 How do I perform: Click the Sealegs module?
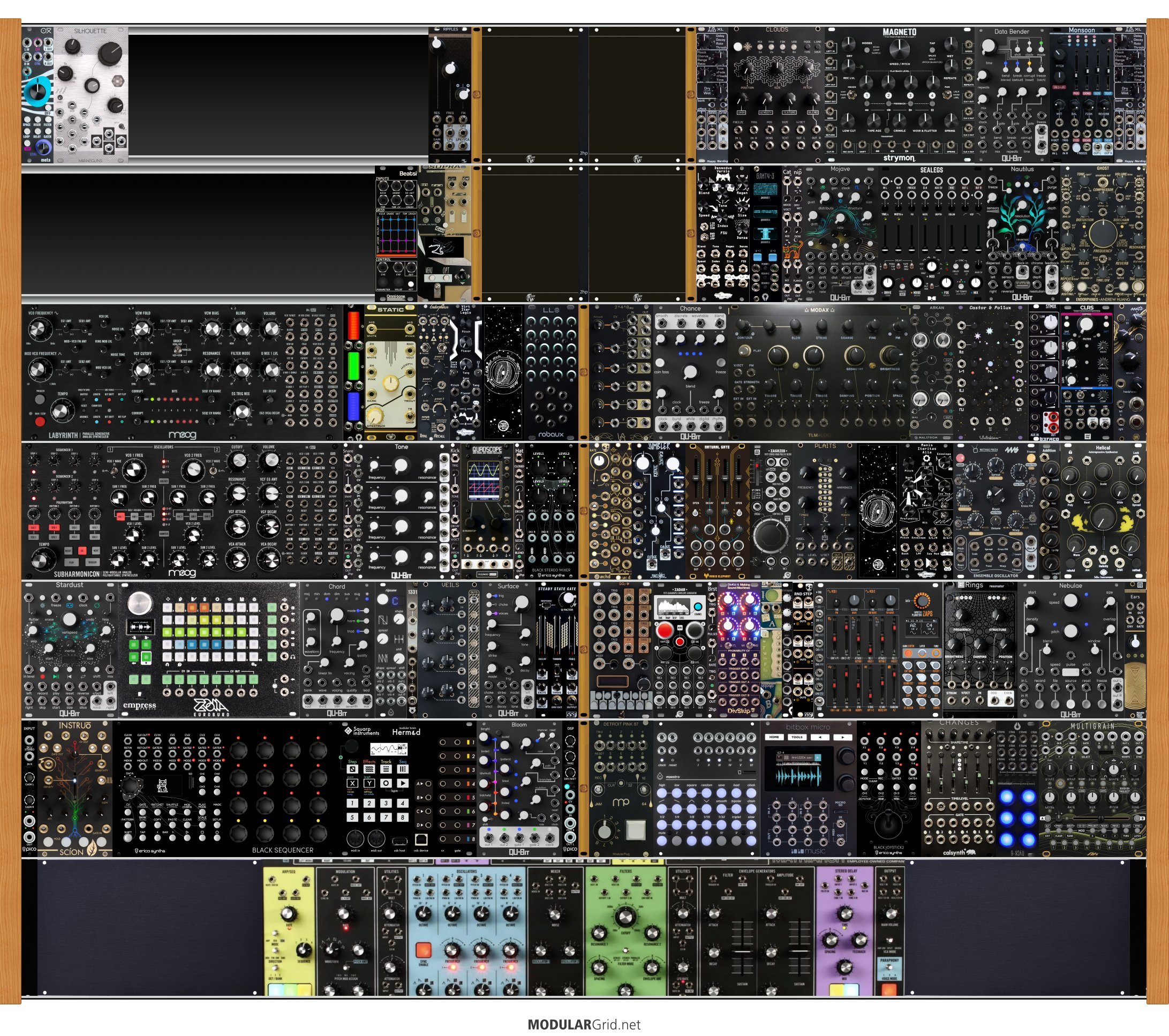click(x=931, y=234)
